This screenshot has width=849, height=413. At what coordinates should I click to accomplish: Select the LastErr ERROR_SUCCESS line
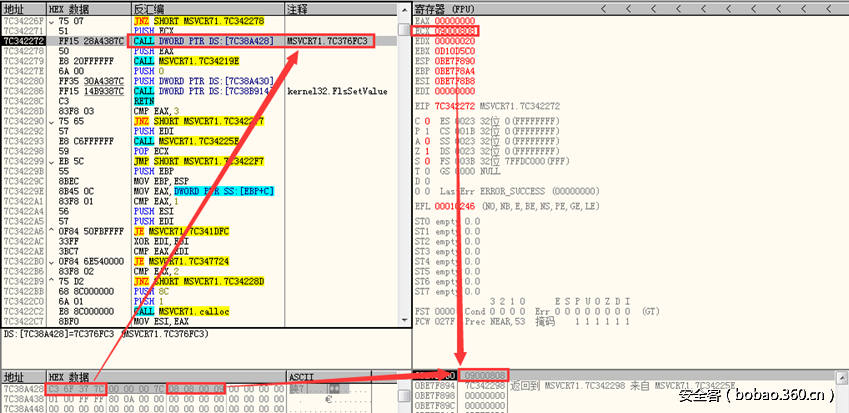519,191
